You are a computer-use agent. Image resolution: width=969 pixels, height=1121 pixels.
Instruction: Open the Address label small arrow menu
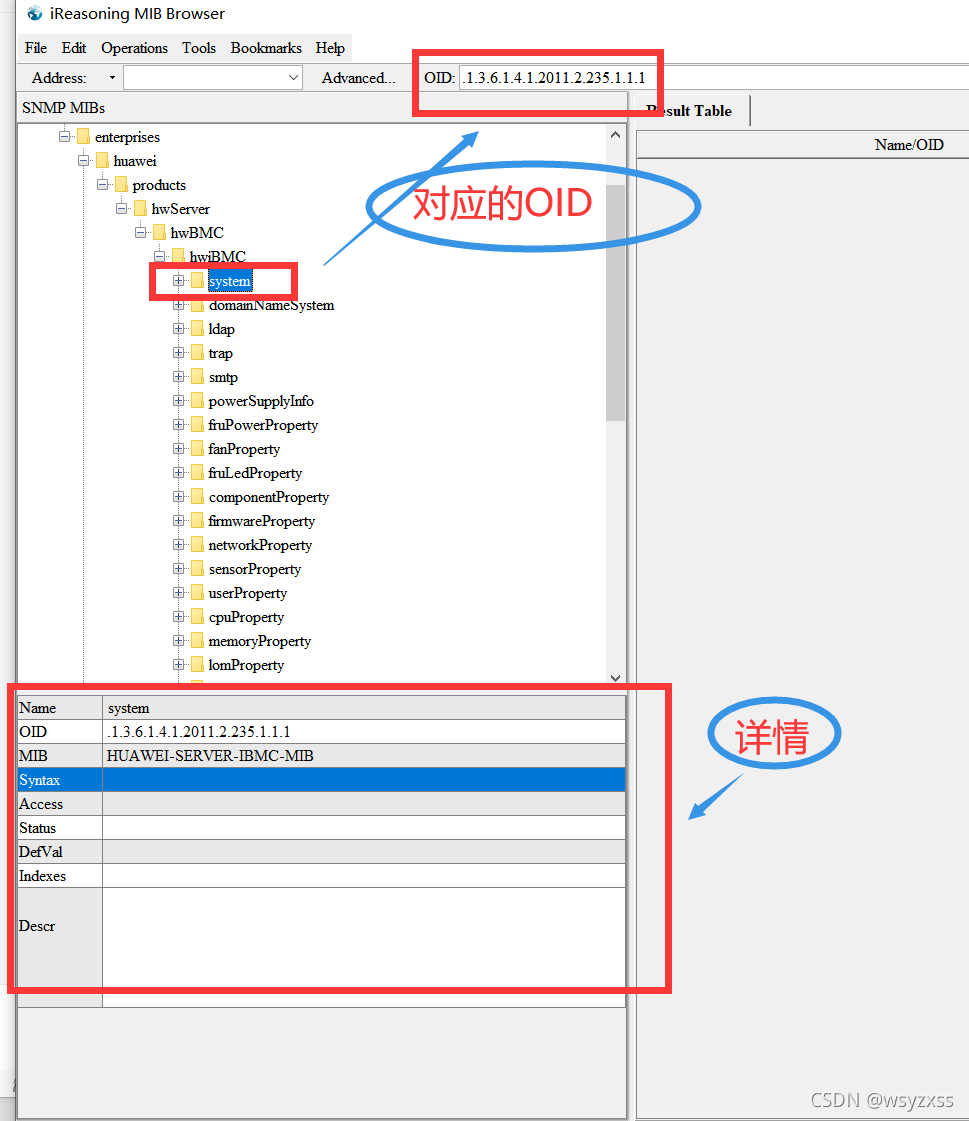(x=112, y=77)
